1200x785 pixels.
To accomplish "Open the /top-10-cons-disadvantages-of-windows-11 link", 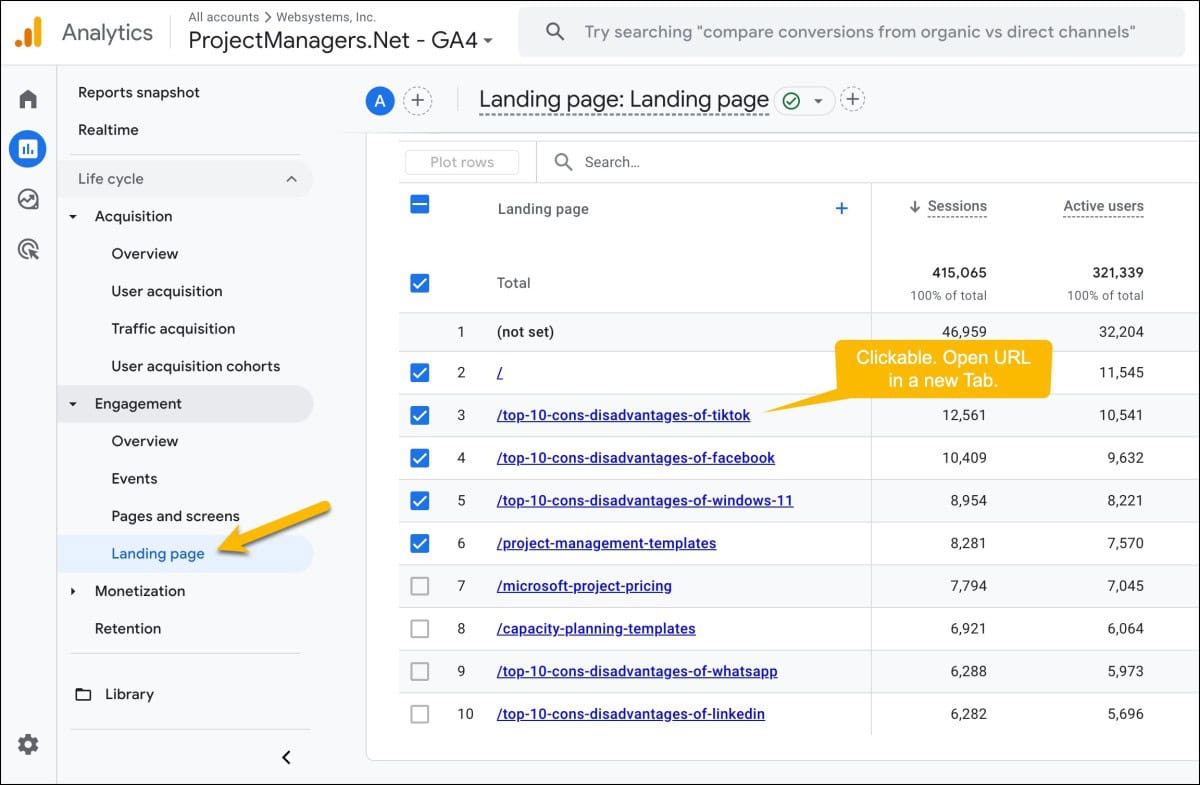I will click(x=645, y=500).
